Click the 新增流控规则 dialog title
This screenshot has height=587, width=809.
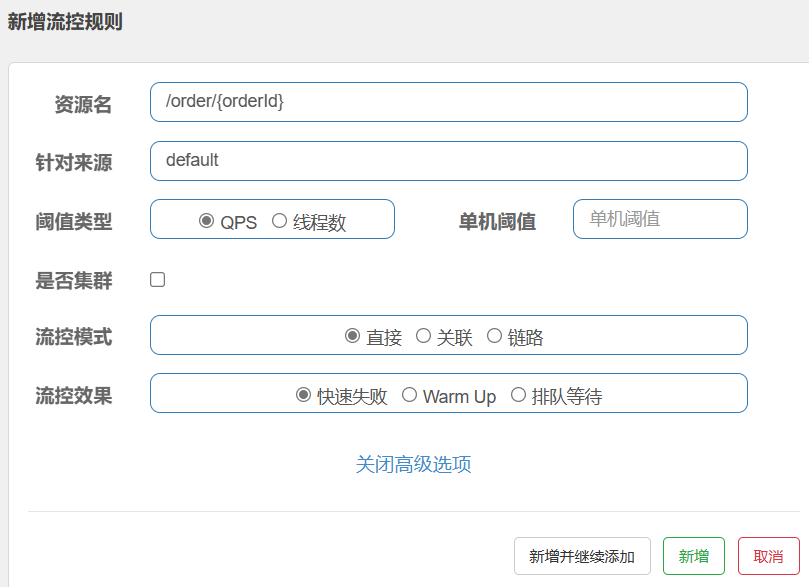click(65, 22)
